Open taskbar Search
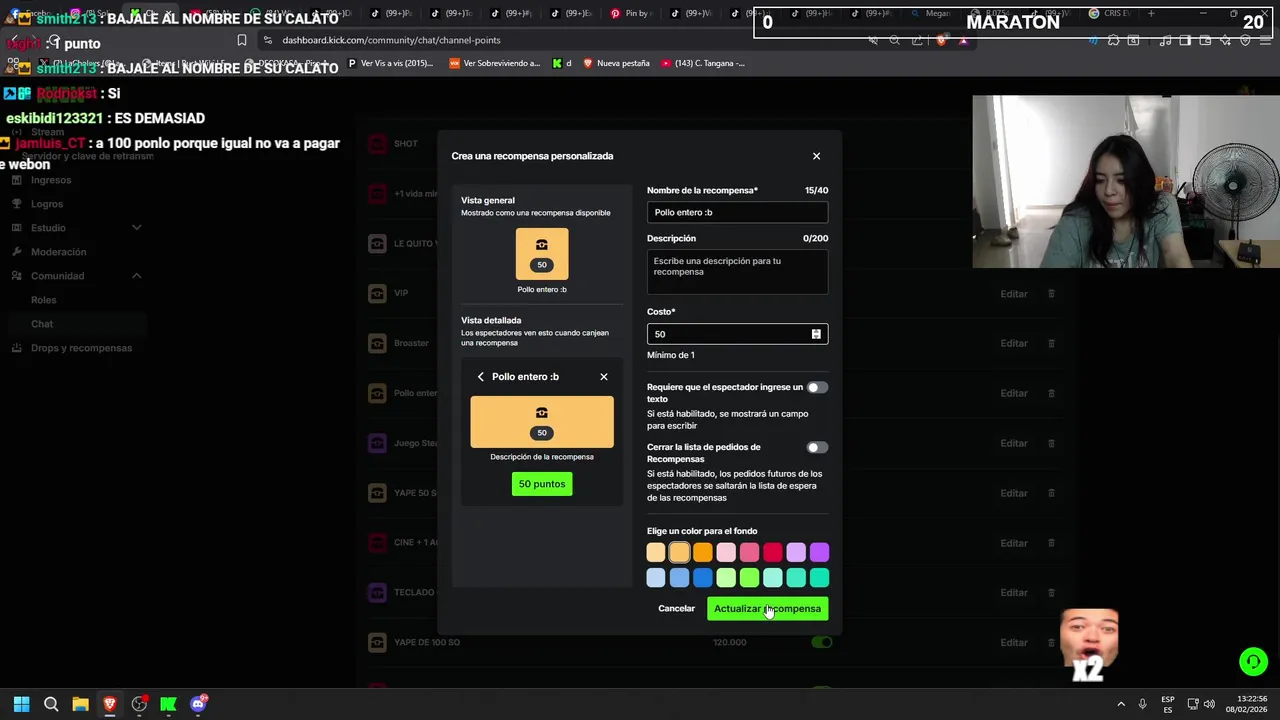Screen dimensions: 1280x720 coord(51,704)
